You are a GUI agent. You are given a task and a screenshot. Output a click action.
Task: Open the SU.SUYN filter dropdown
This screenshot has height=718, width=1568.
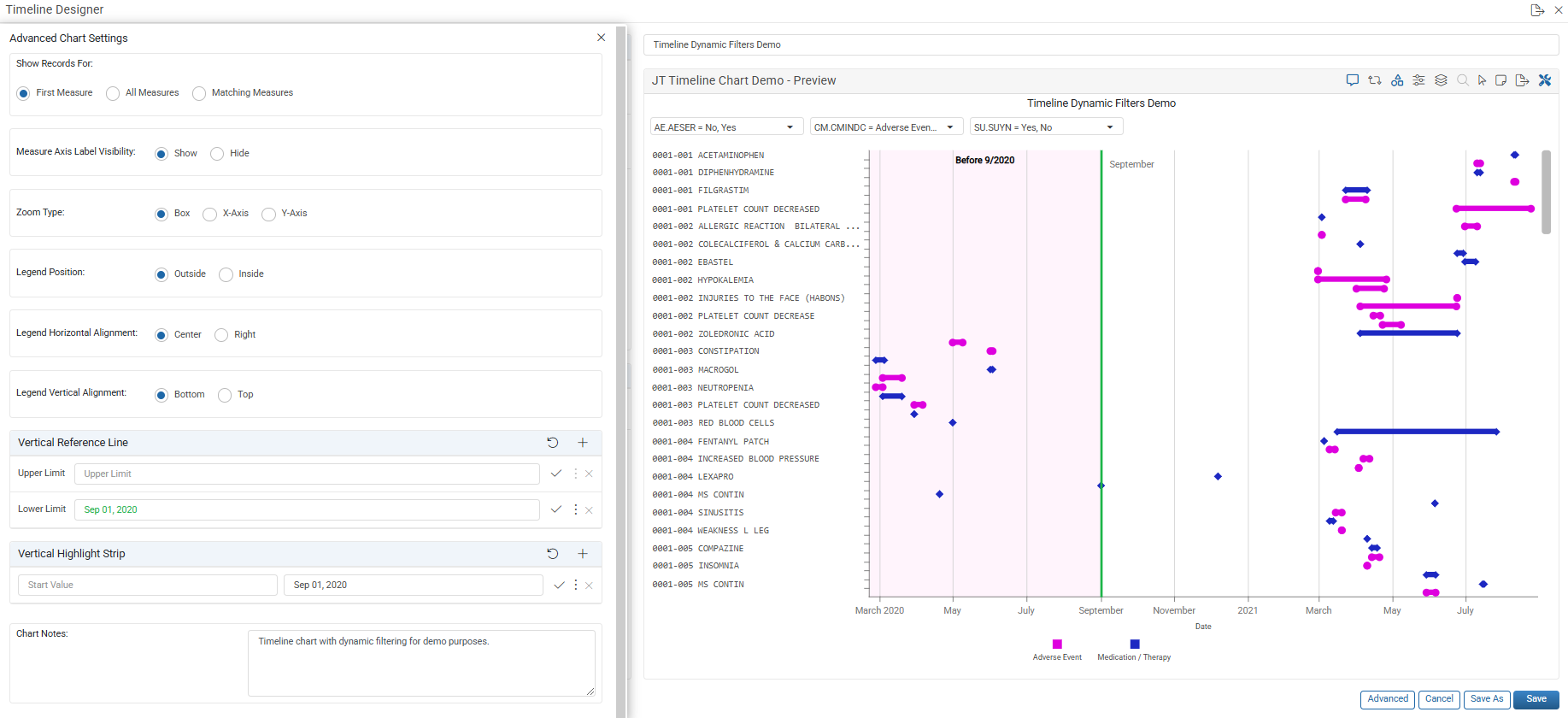(1047, 127)
